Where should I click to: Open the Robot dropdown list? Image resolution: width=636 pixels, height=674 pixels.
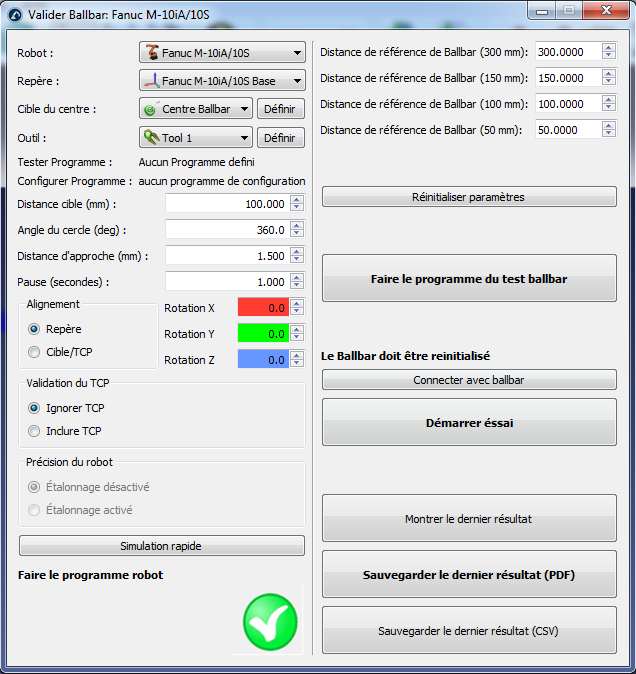tap(222, 53)
